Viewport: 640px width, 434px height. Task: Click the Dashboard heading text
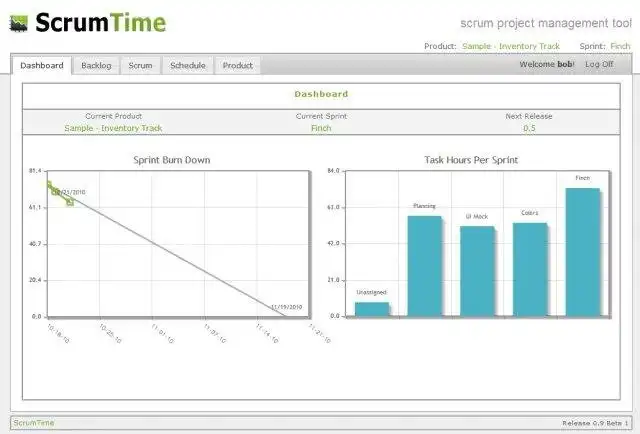point(321,94)
